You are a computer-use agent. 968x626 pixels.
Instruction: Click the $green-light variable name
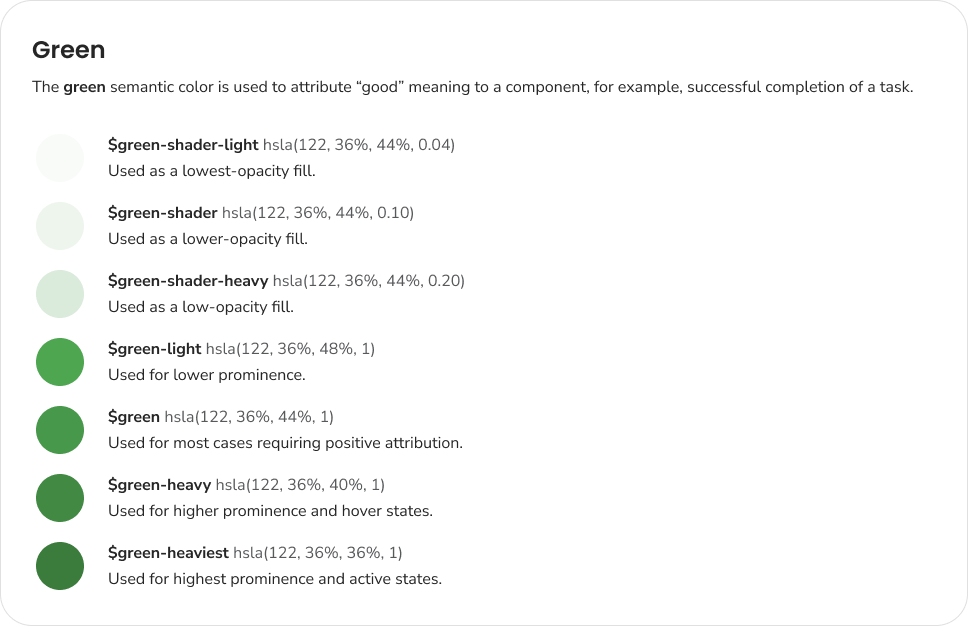pos(154,349)
